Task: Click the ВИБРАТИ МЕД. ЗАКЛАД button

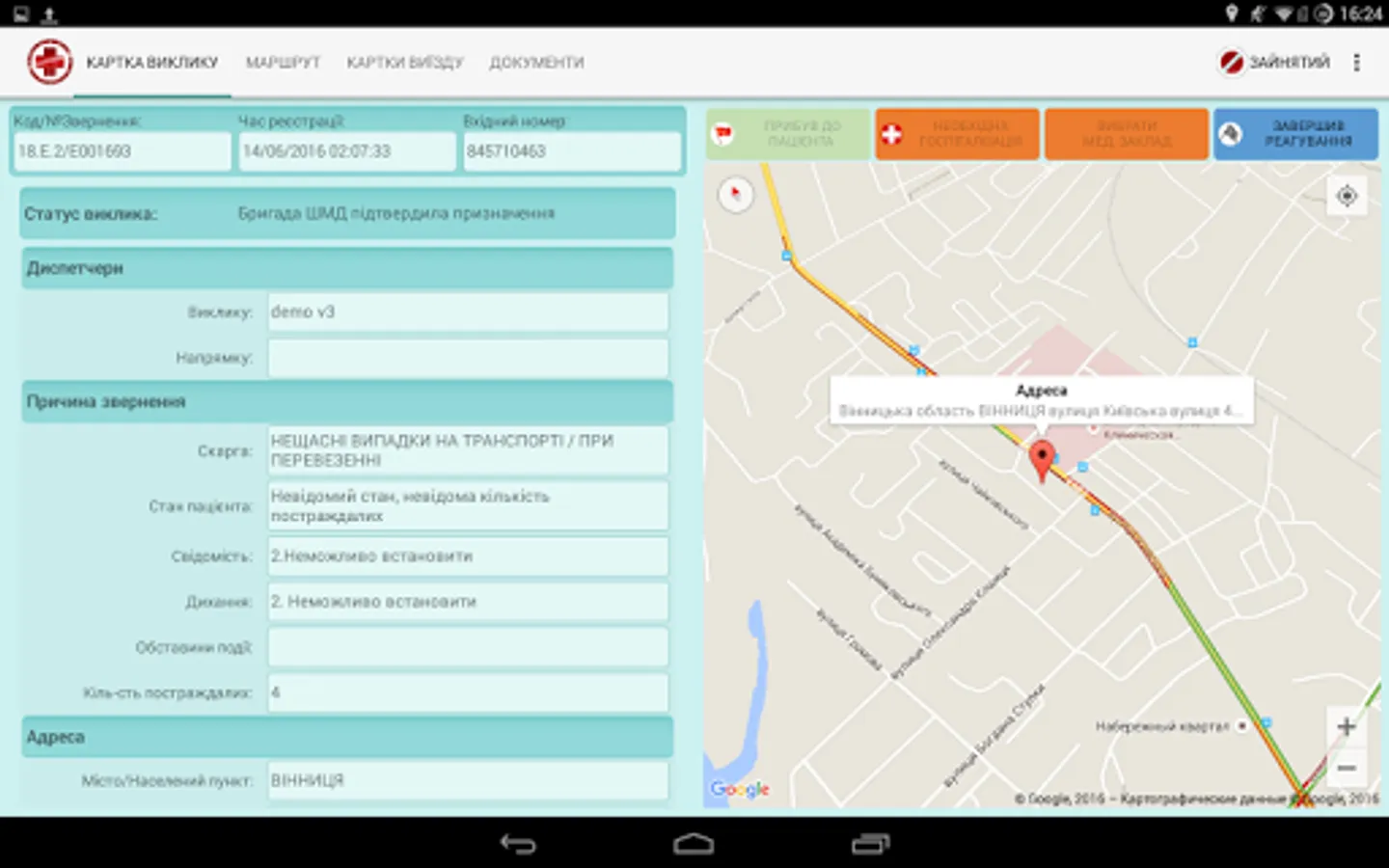Action: (1127, 134)
